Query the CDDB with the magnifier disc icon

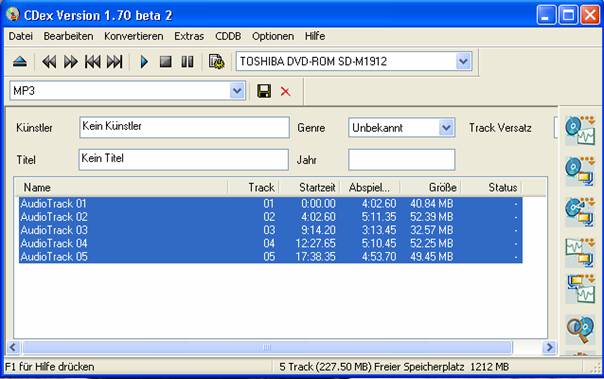580,329
